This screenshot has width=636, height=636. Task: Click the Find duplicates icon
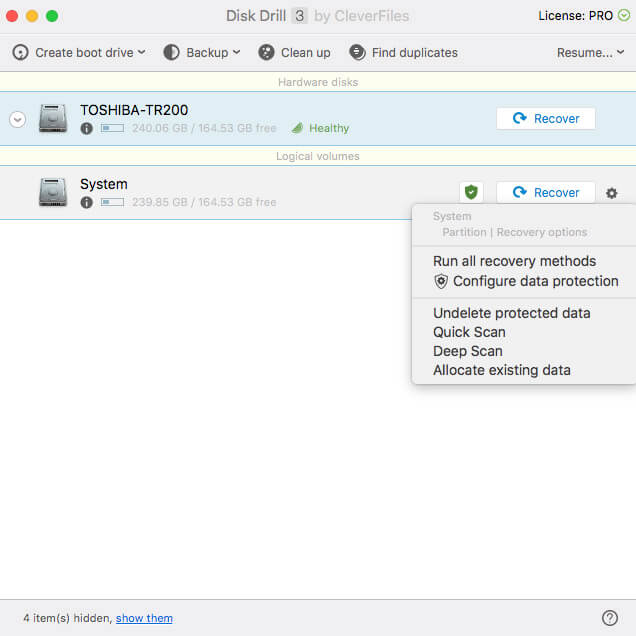tap(357, 52)
